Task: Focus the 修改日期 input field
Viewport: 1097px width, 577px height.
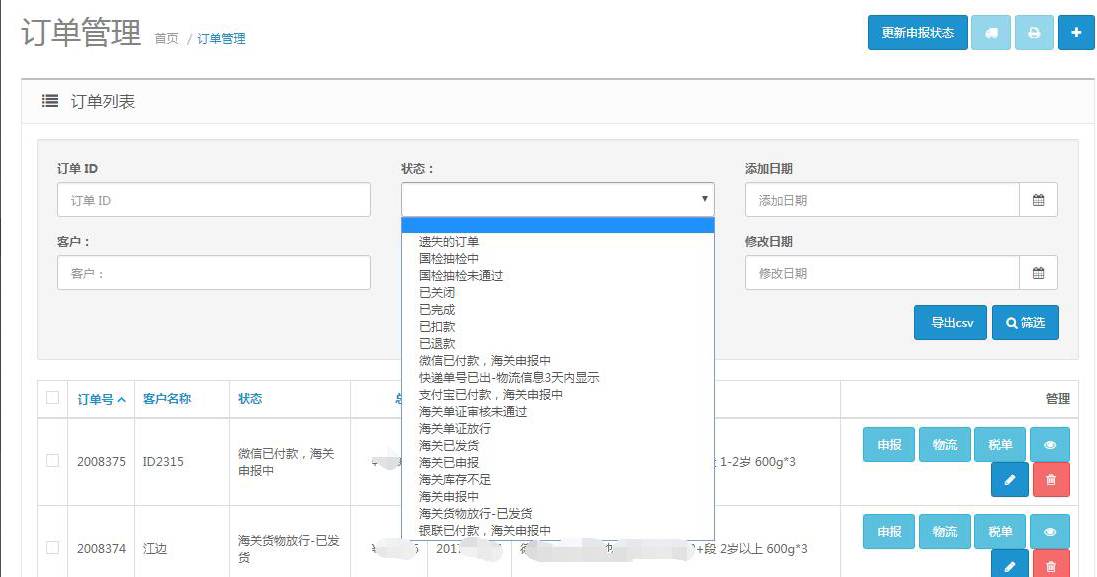Action: [882, 273]
